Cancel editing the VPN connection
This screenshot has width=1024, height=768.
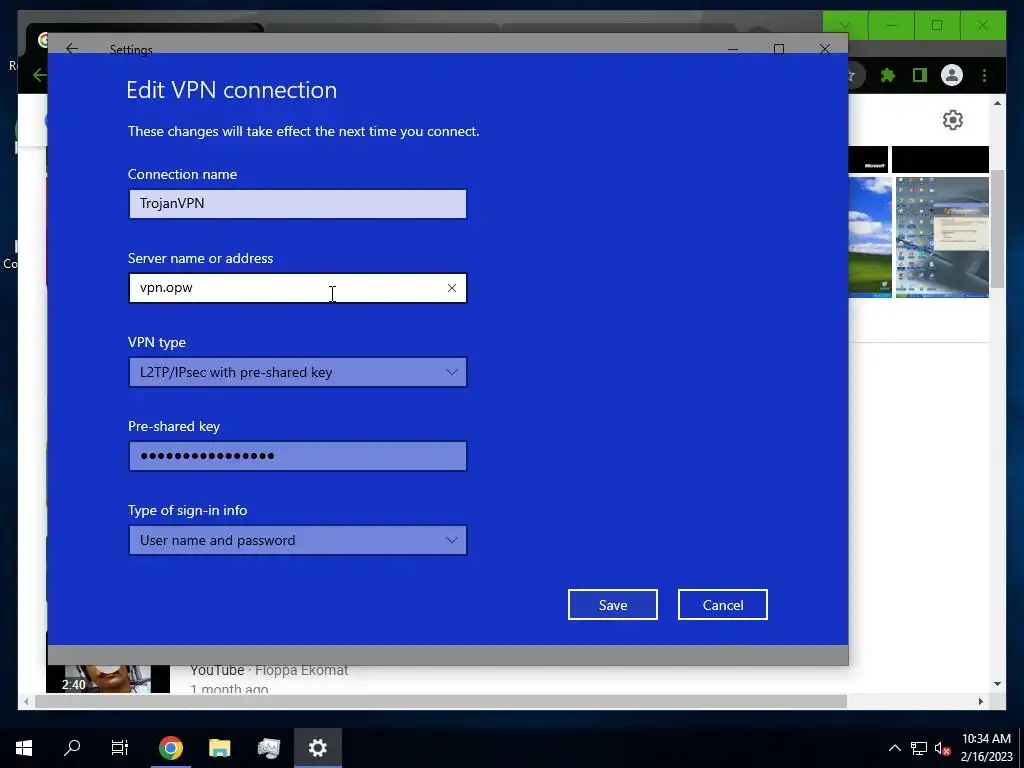pos(723,605)
